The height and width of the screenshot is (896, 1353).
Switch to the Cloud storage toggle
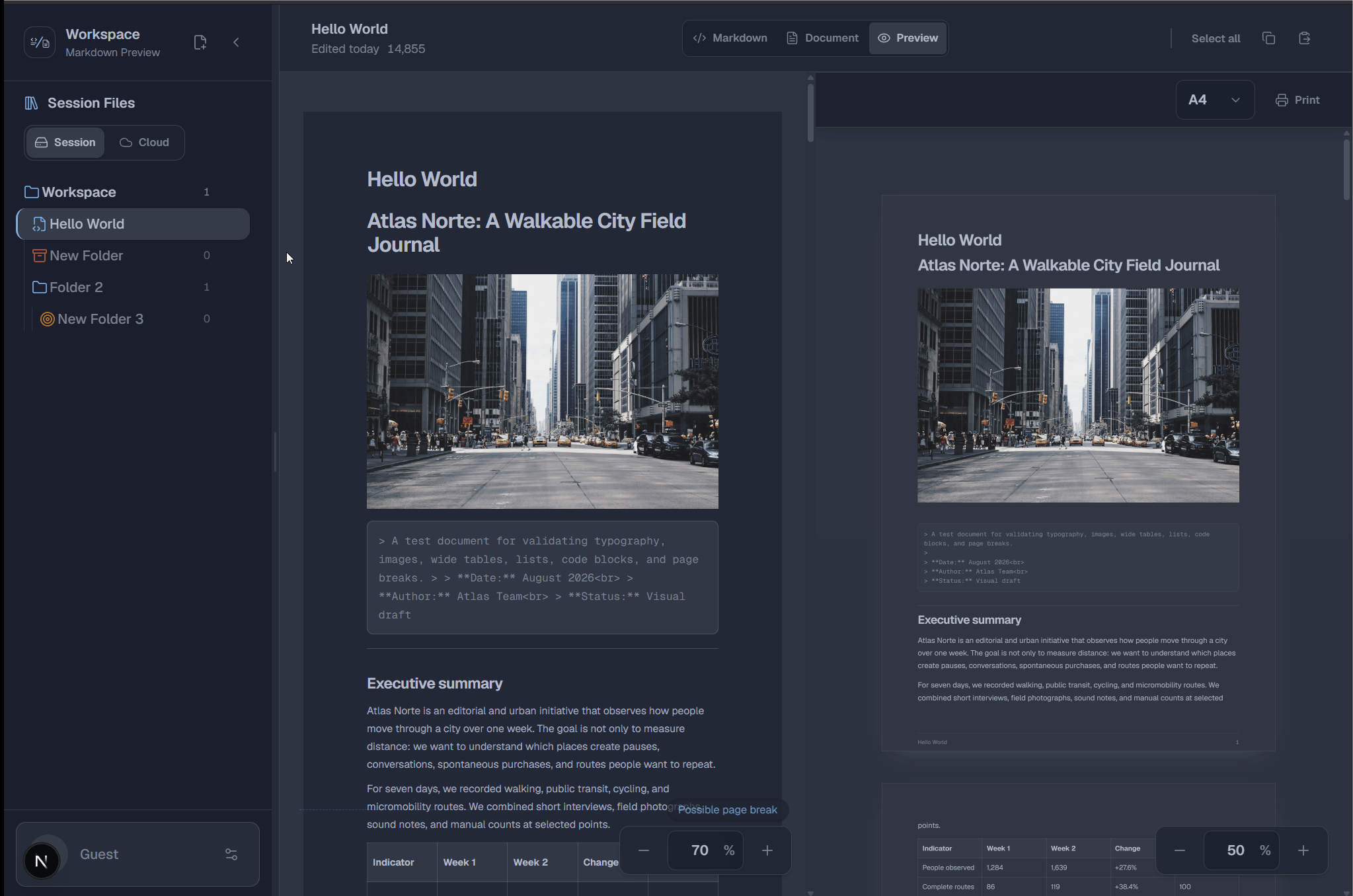[x=144, y=143]
